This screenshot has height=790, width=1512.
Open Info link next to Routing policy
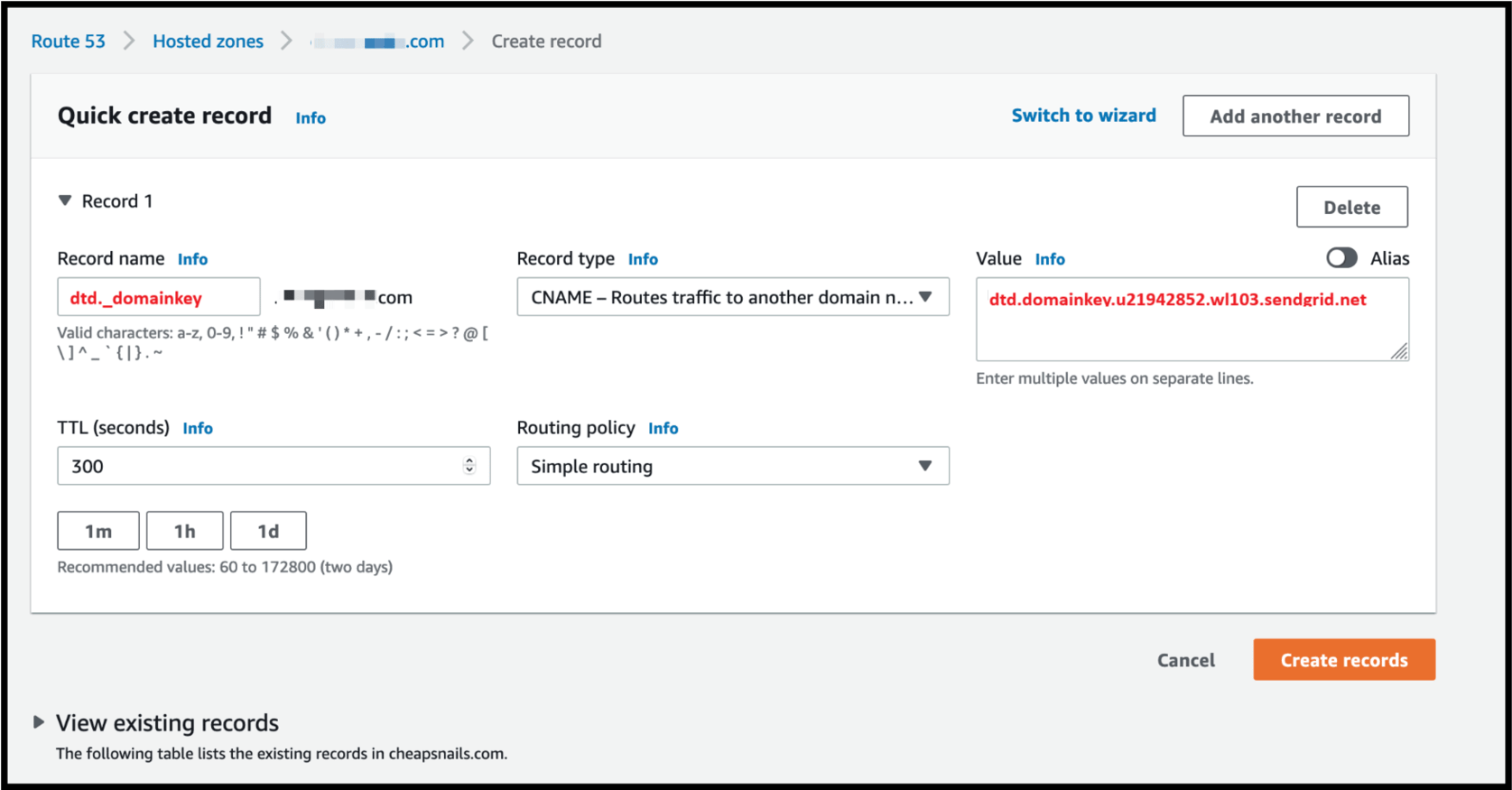tap(663, 428)
